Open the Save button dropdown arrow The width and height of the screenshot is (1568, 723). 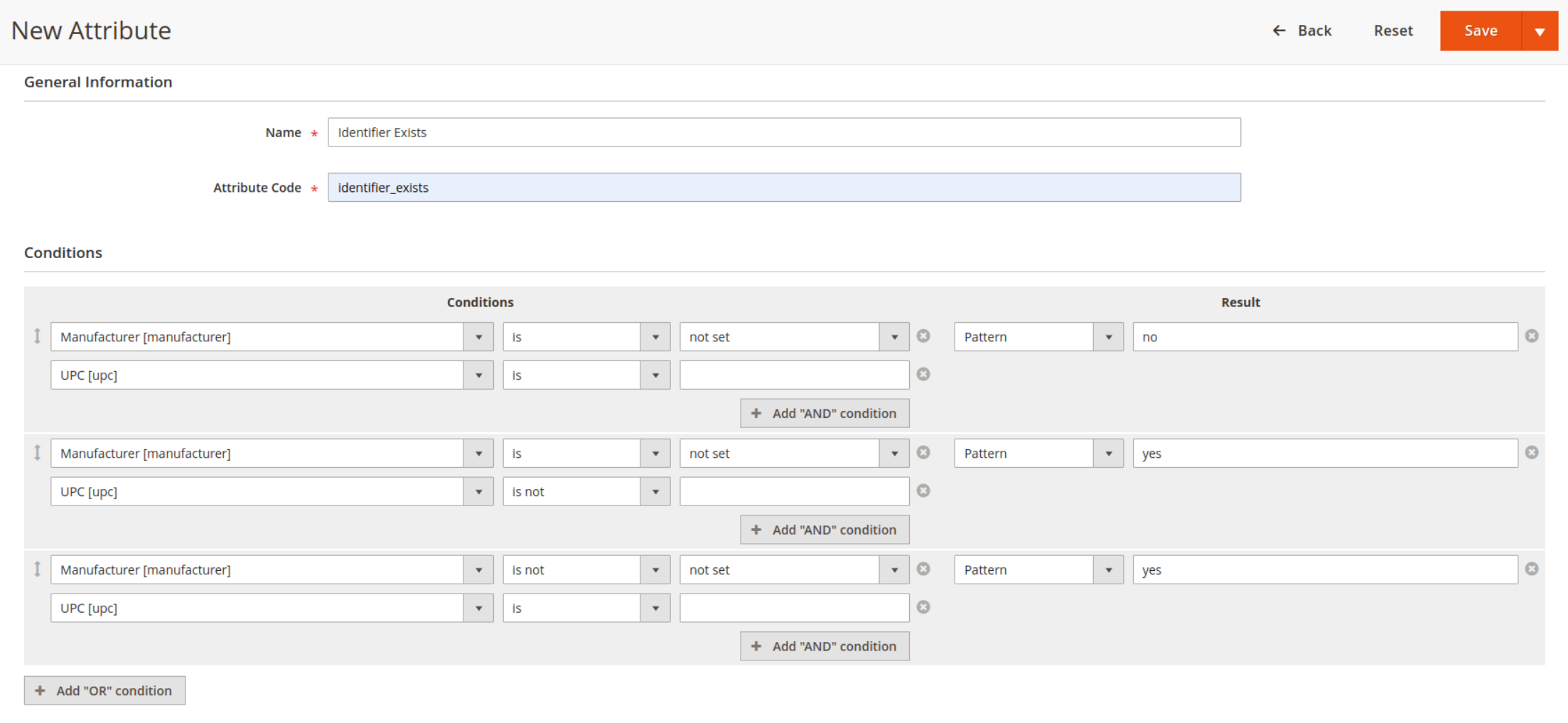(1540, 31)
